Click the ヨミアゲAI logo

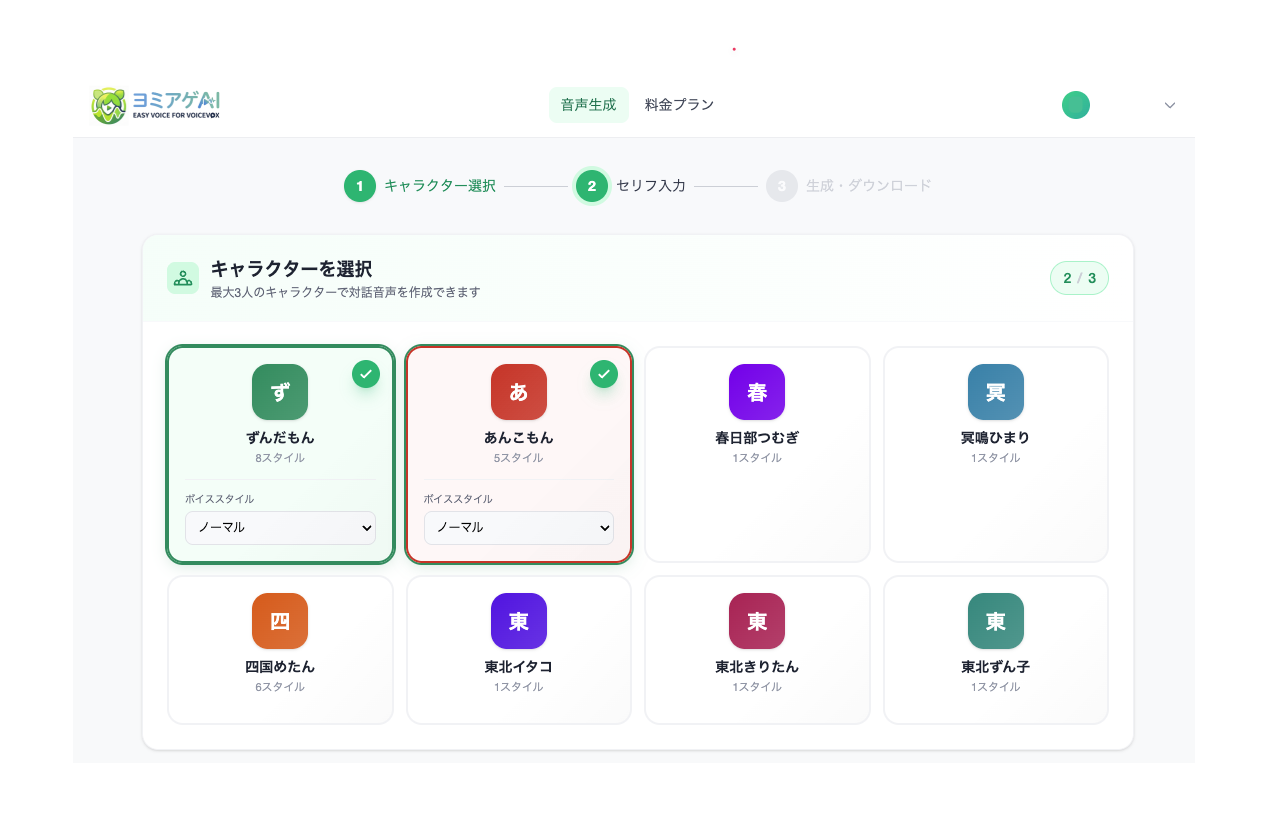(x=155, y=105)
